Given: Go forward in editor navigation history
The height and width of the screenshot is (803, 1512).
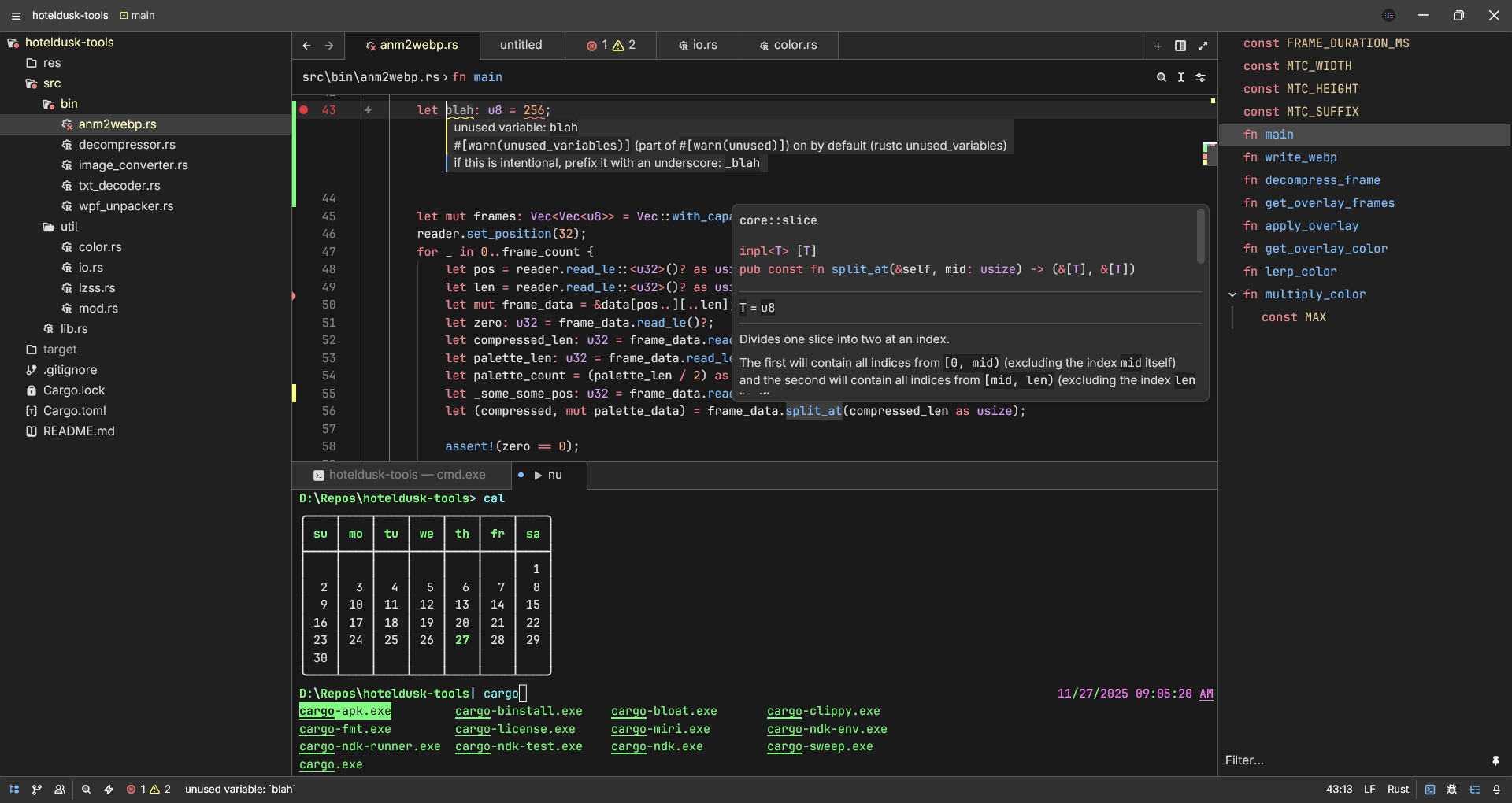Looking at the screenshot, I should [x=329, y=46].
